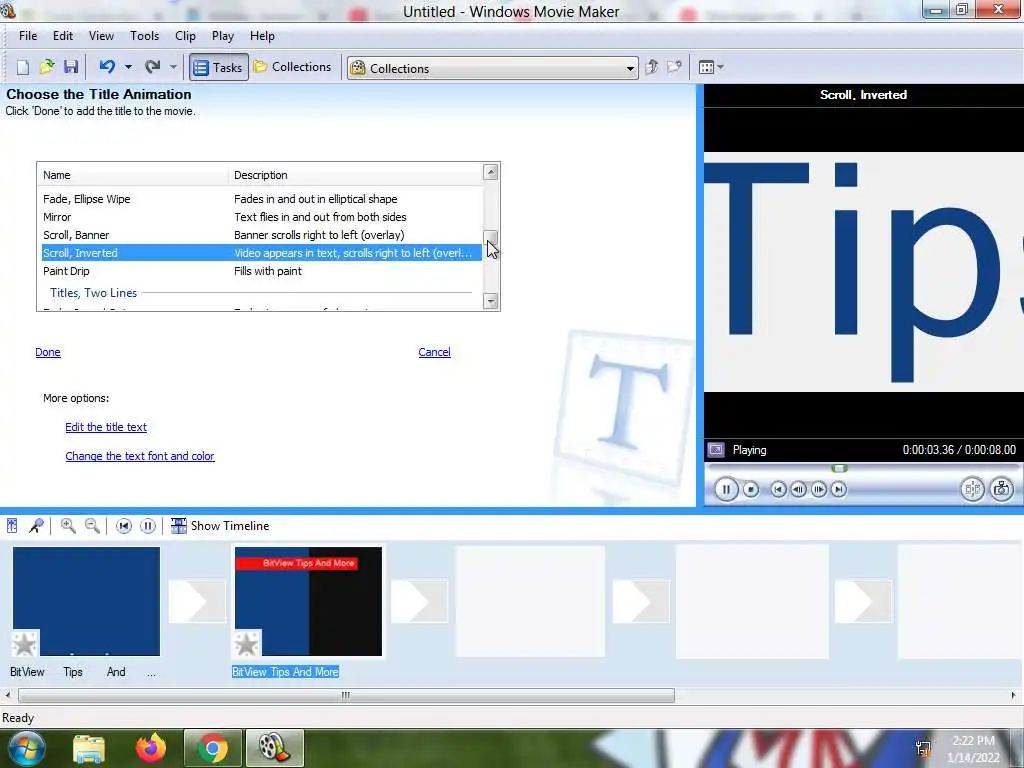Screen dimensions: 1024x768
Task: Click the Redo arrow icon
Action: click(153, 67)
